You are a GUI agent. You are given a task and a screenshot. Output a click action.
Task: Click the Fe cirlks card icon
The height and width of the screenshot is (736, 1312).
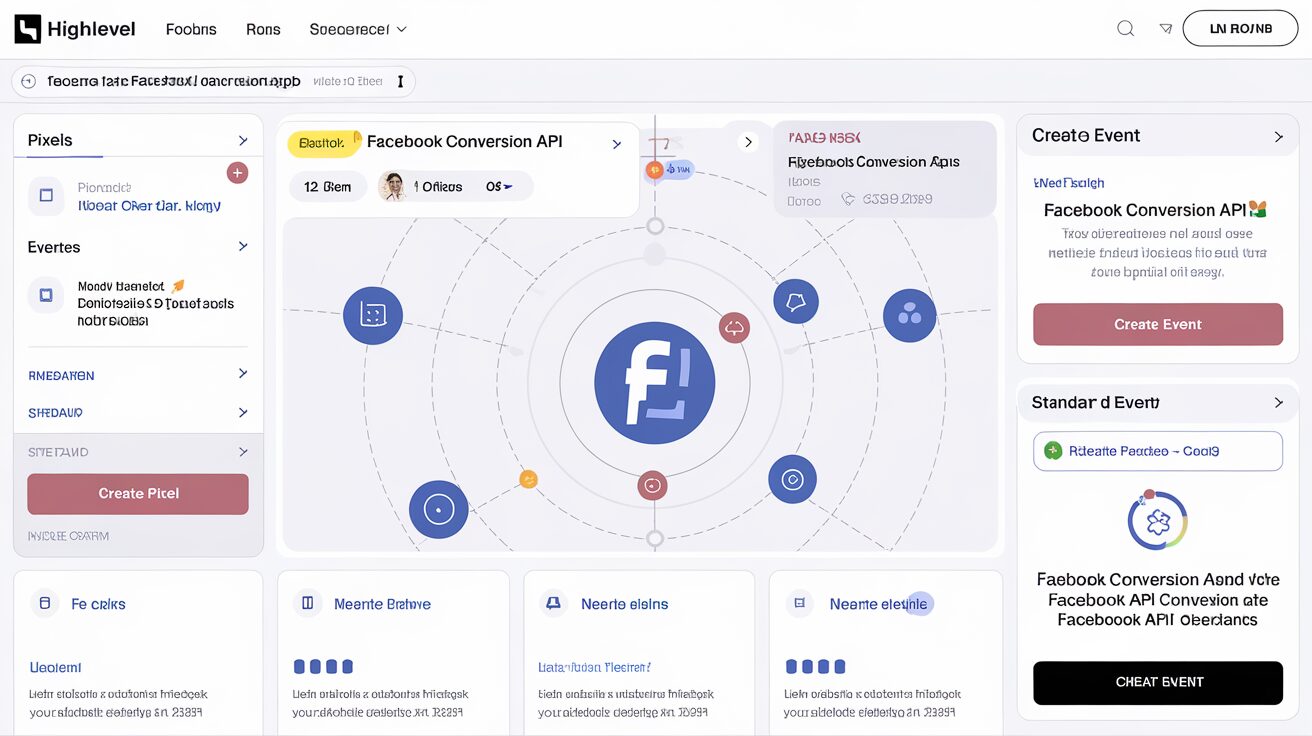[43, 603]
